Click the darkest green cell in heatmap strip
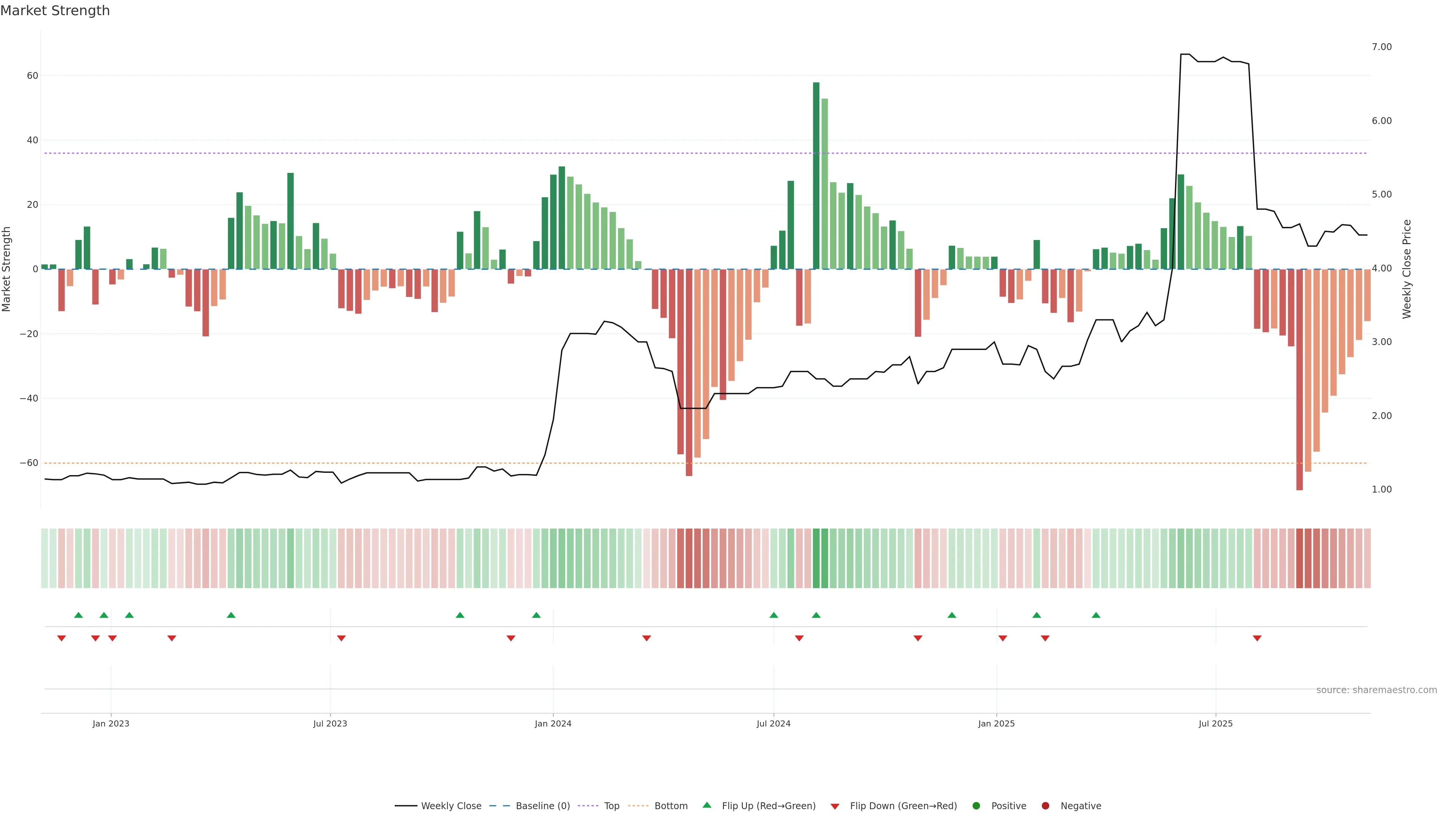Screen dimensions: 1456x819 (x=816, y=558)
